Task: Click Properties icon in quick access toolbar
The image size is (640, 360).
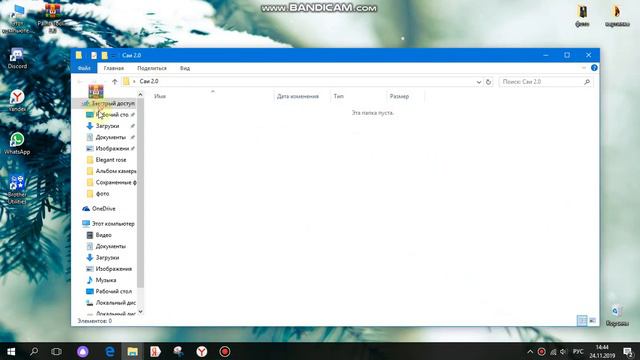Action: [94, 56]
